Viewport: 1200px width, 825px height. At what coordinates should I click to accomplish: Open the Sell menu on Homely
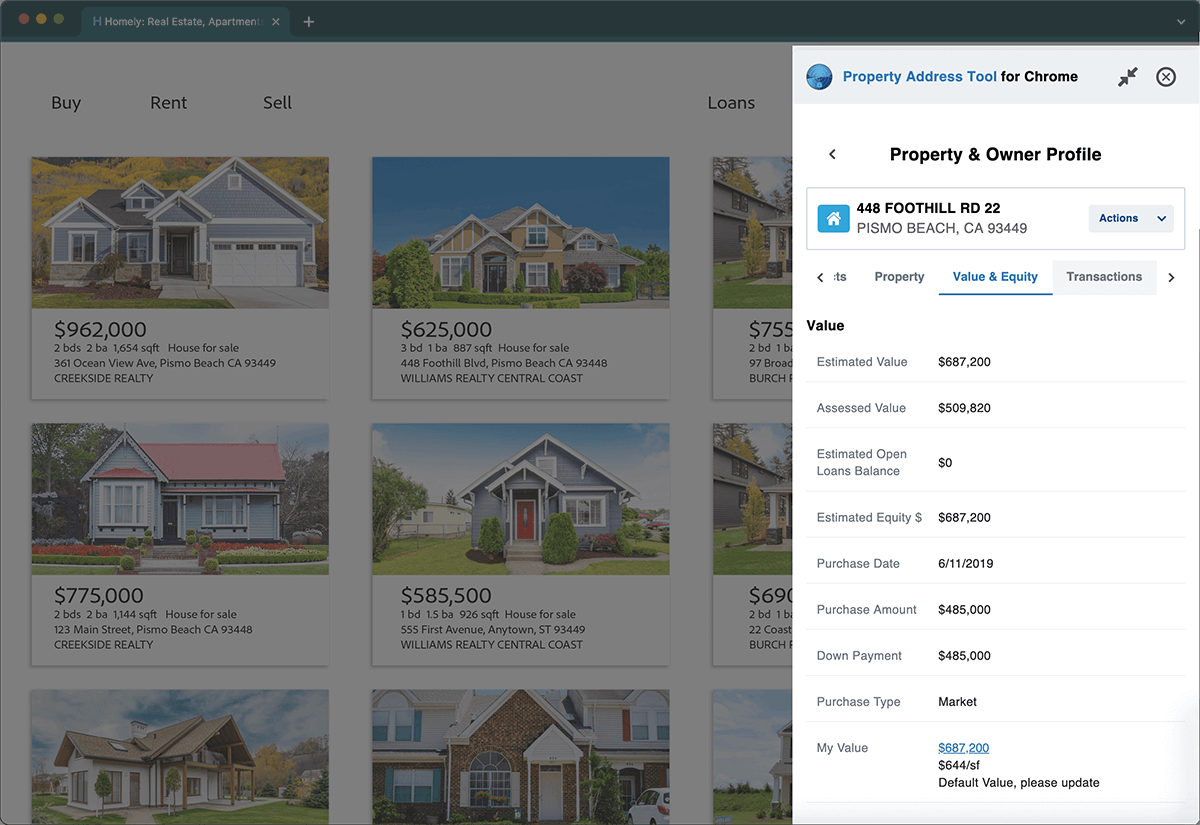277,102
